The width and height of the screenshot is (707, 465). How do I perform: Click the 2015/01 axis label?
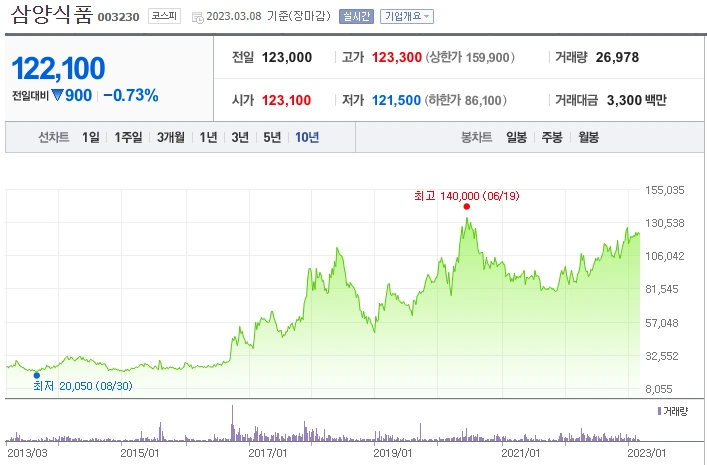140,453
